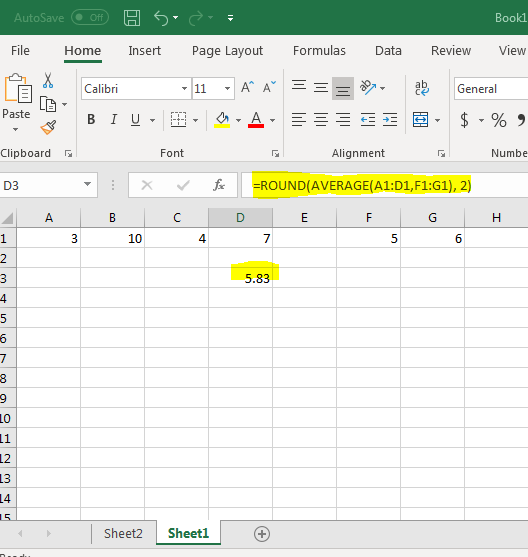This screenshot has height=557, width=528.
Task: Center text horizontally
Action: (321, 120)
